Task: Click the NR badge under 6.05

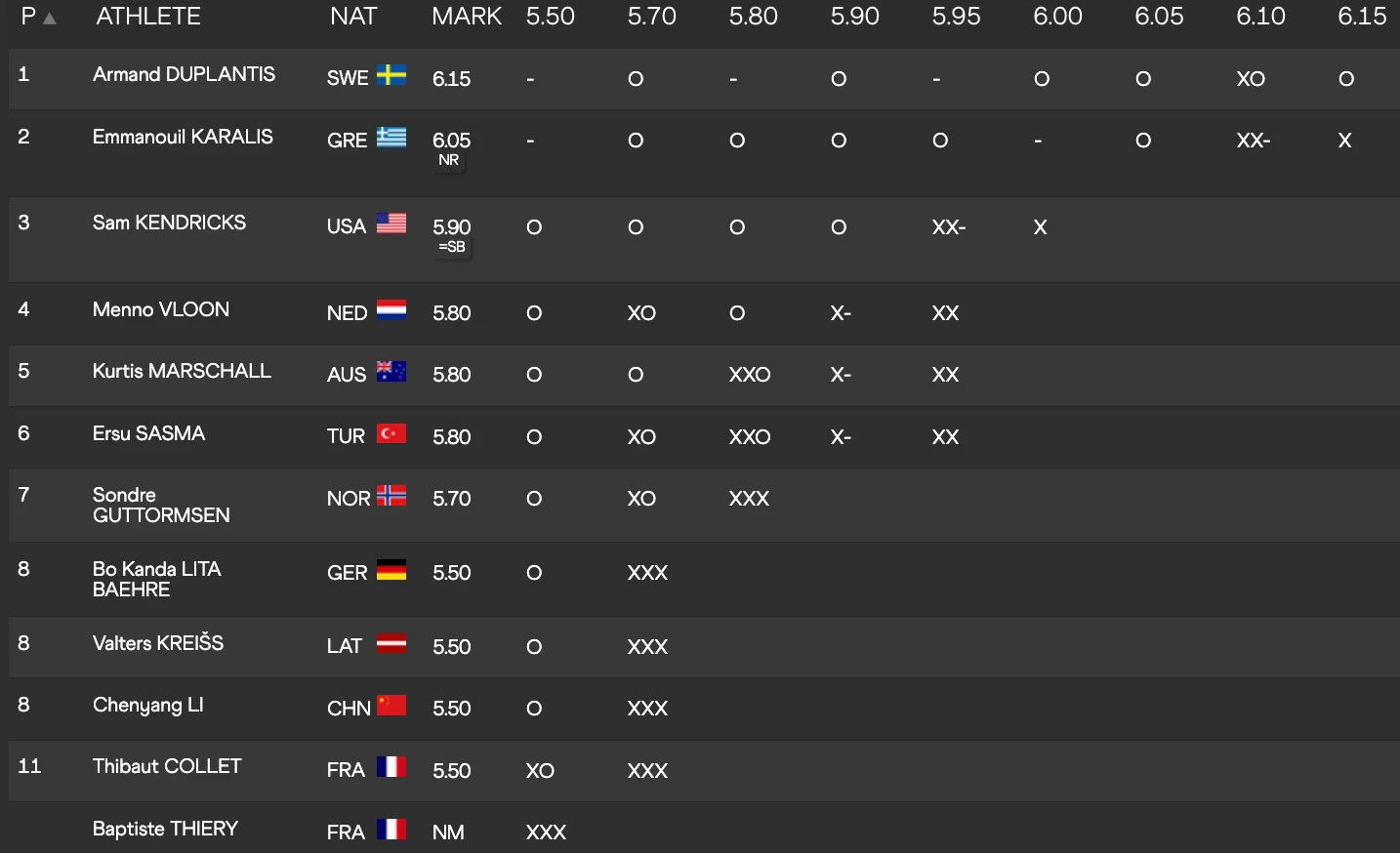Action: click(x=449, y=161)
